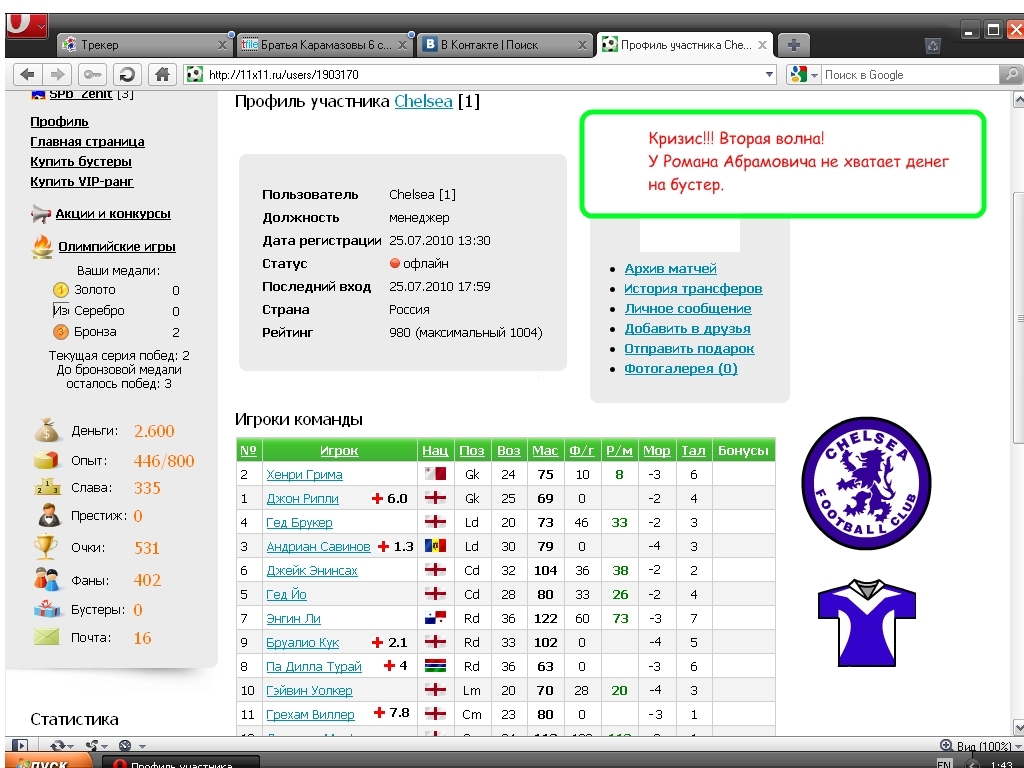Screen dimensions: 1024x768
Task: Reload the page with the refresh icon
Action: pyautogui.click(x=126, y=74)
